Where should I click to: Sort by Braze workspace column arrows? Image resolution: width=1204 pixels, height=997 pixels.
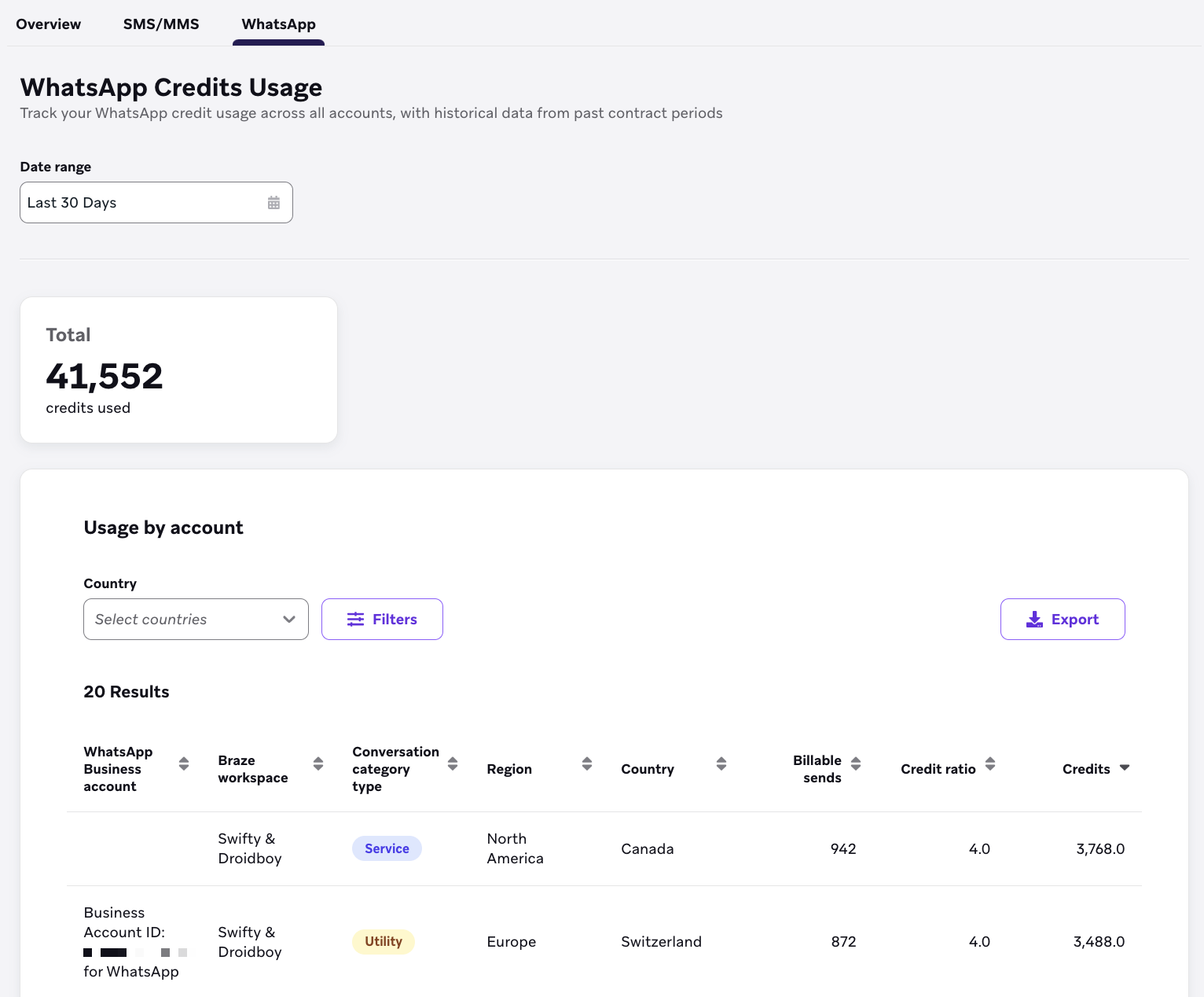[x=318, y=763]
